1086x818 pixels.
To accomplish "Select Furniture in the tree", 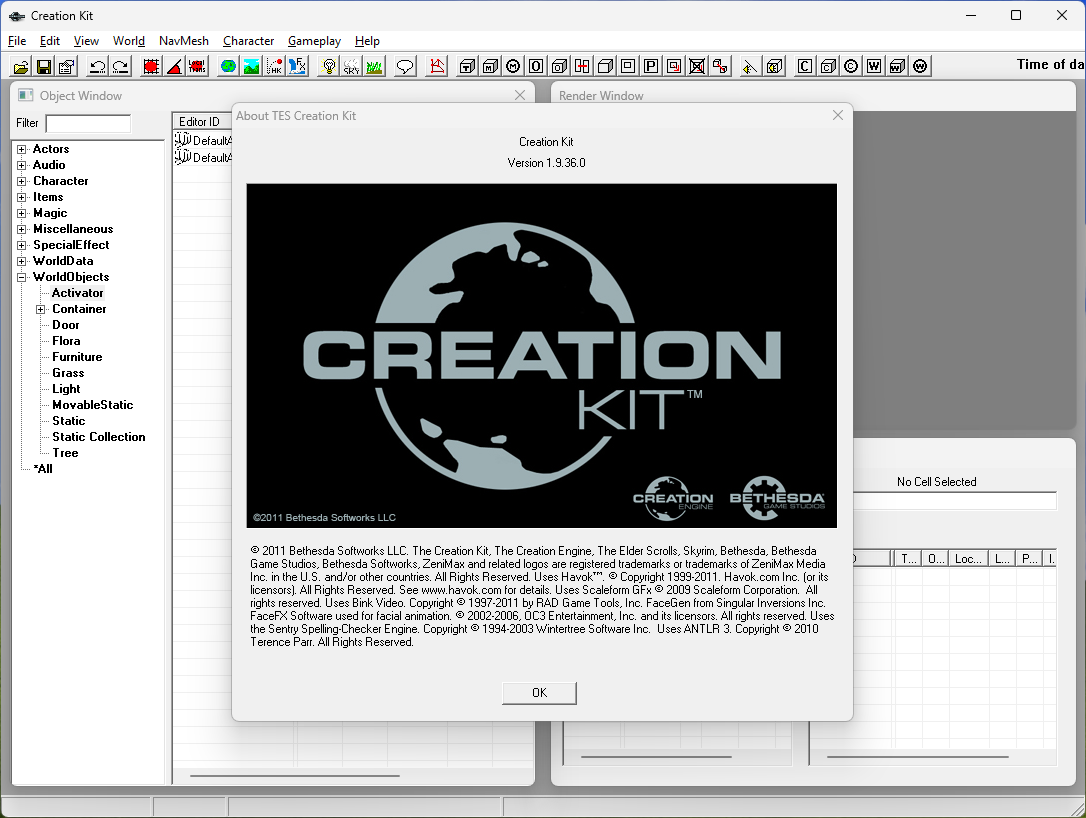I will click(78, 357).
